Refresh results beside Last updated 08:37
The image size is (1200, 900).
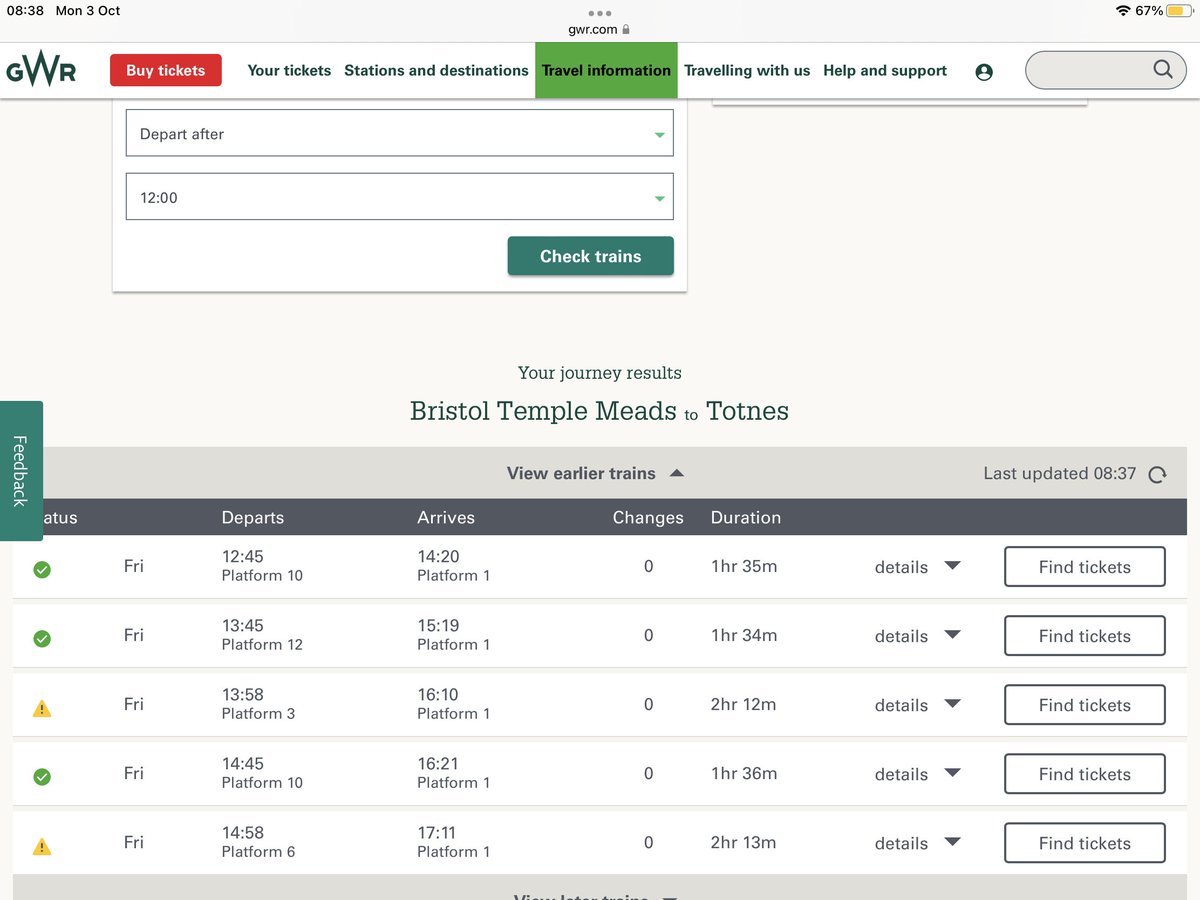point(1158,475)
